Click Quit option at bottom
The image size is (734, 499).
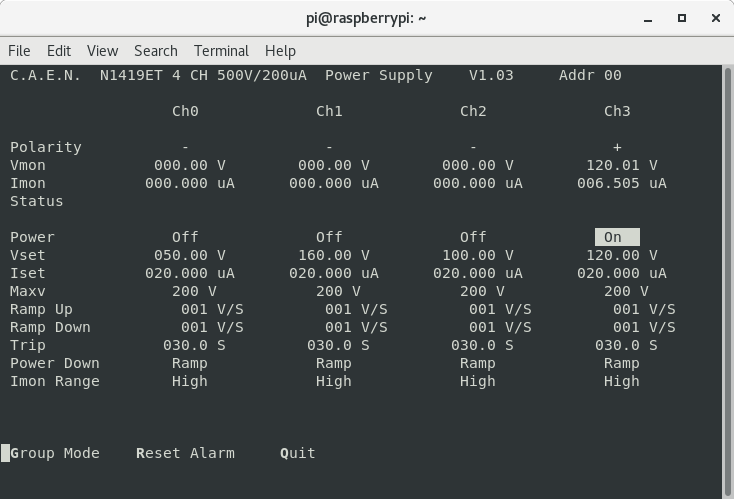298,453
